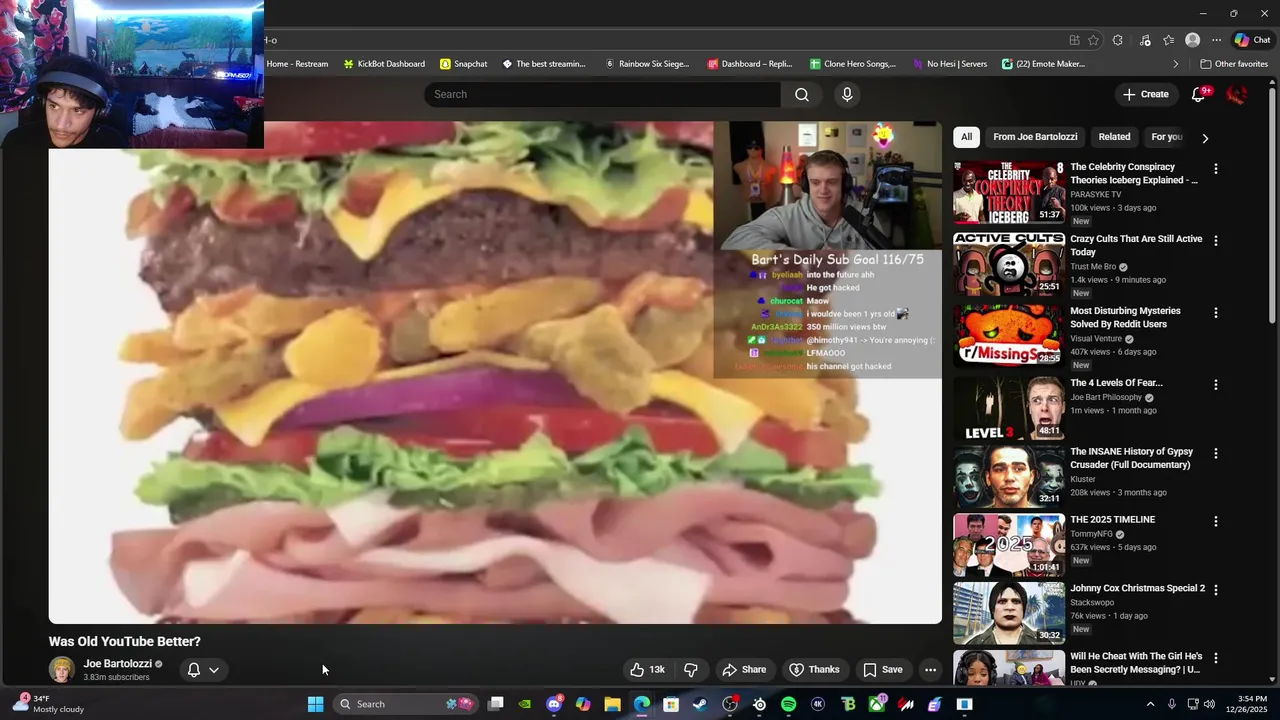Open options for Johnny Cox Christmas Special
1280x720 pixels.
(1216, 590)
